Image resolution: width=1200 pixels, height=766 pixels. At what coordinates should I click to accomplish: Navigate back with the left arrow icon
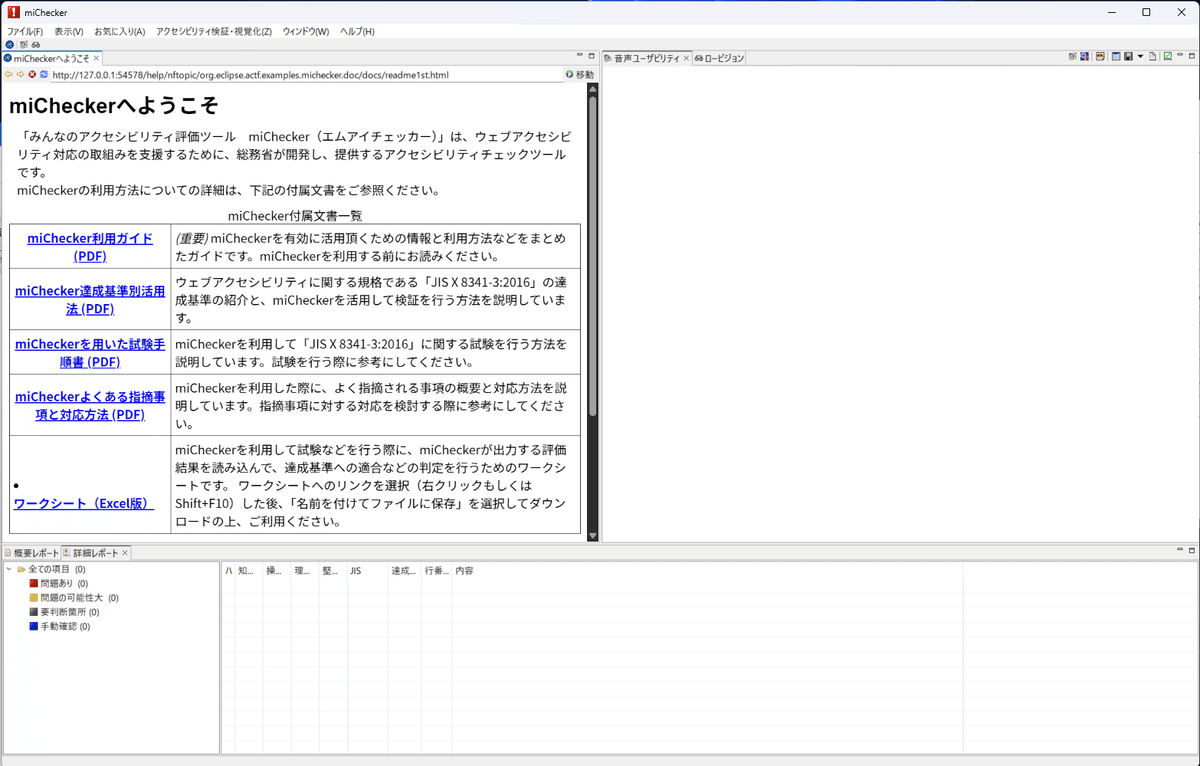tap(9, 72)
